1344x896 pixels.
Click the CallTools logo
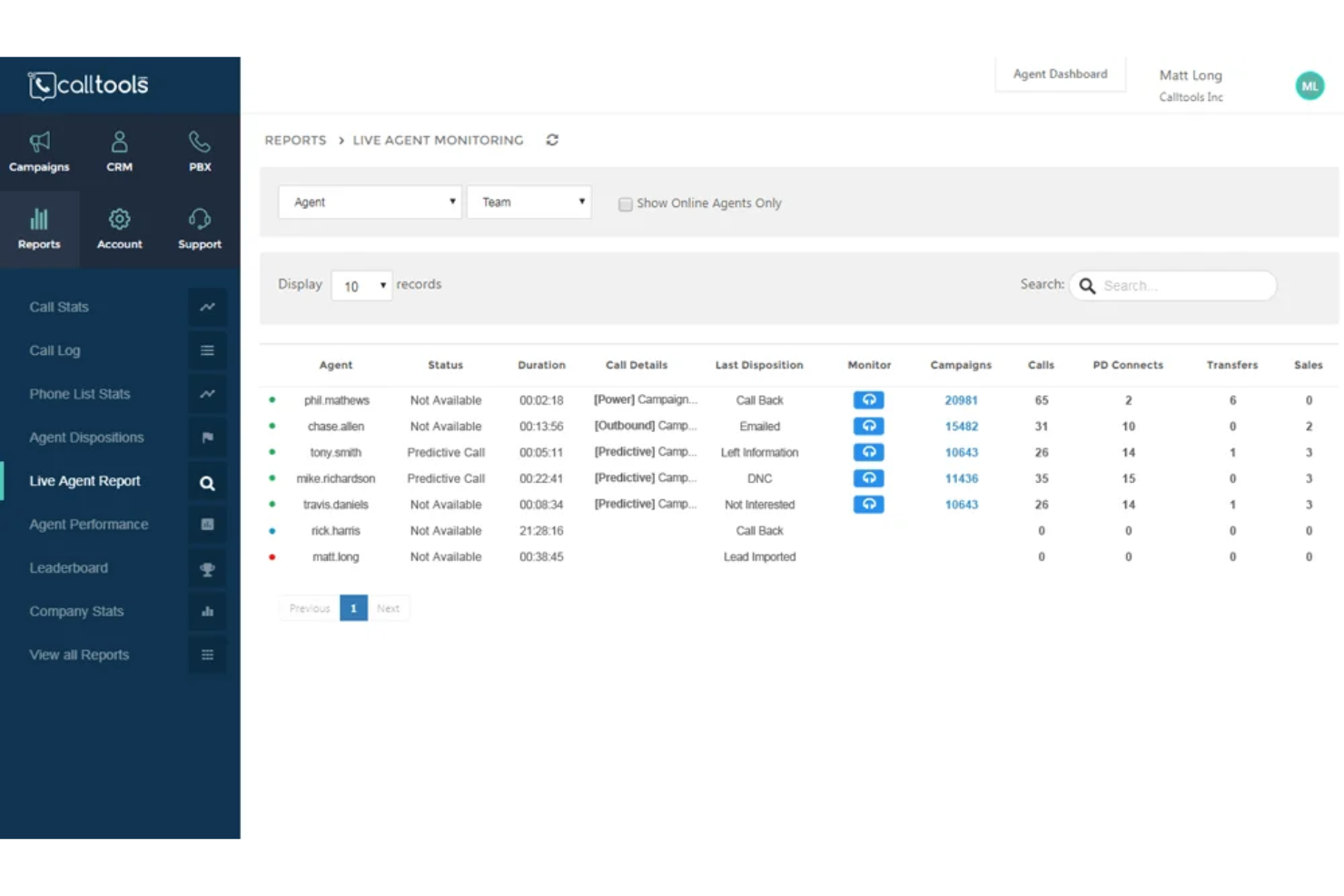point(87,85)
